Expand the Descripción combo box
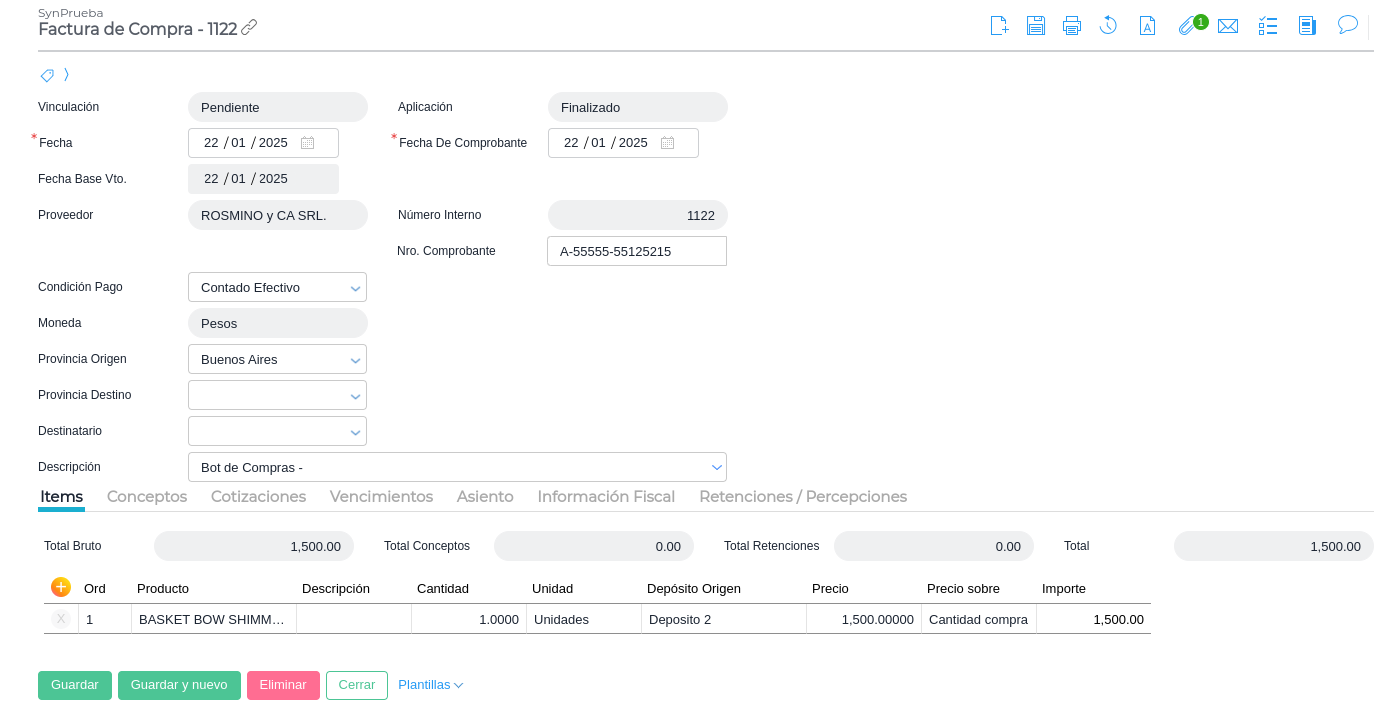The width and height of the screenshot is (1374, 714). coord(716,467)
